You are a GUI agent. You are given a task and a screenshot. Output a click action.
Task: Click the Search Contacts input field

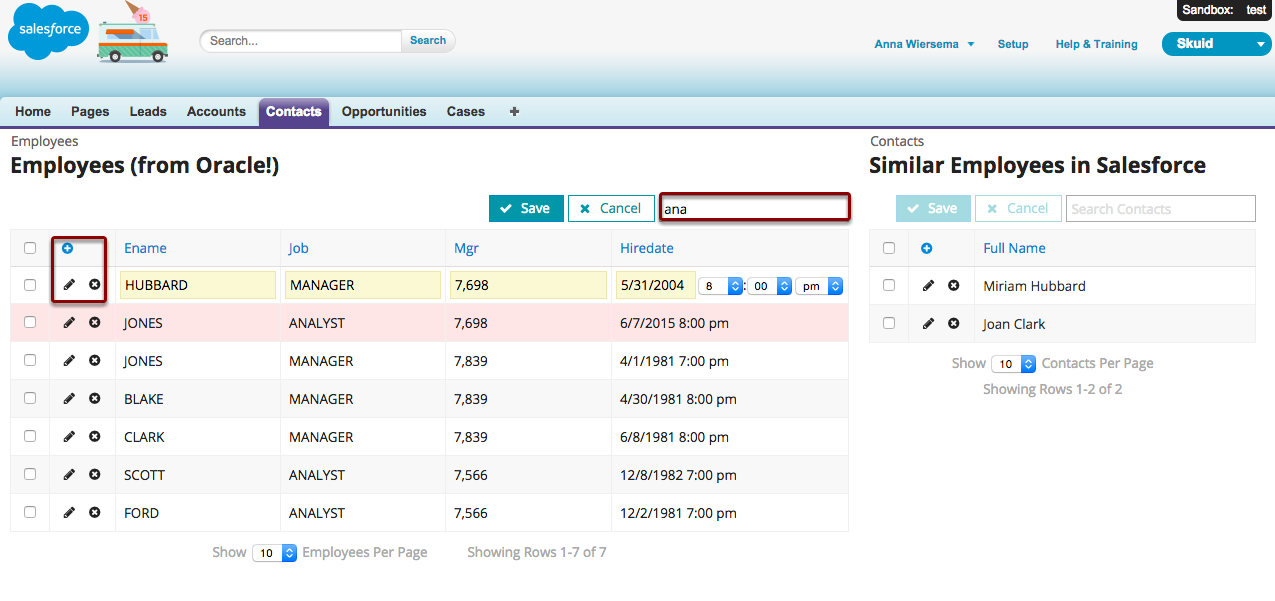click(x=1160, y=209)
